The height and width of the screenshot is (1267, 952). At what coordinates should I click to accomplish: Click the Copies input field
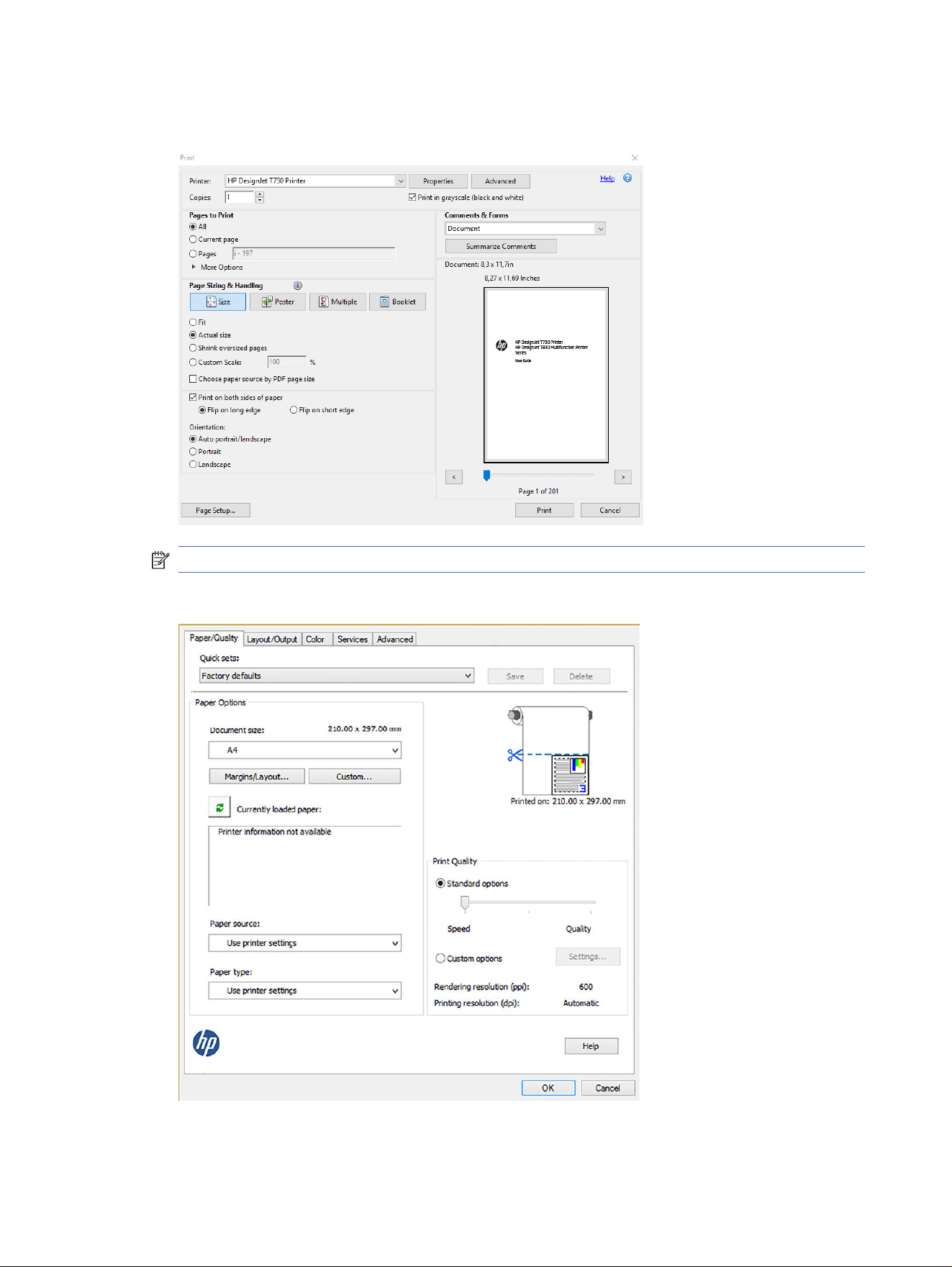point(240,197)
